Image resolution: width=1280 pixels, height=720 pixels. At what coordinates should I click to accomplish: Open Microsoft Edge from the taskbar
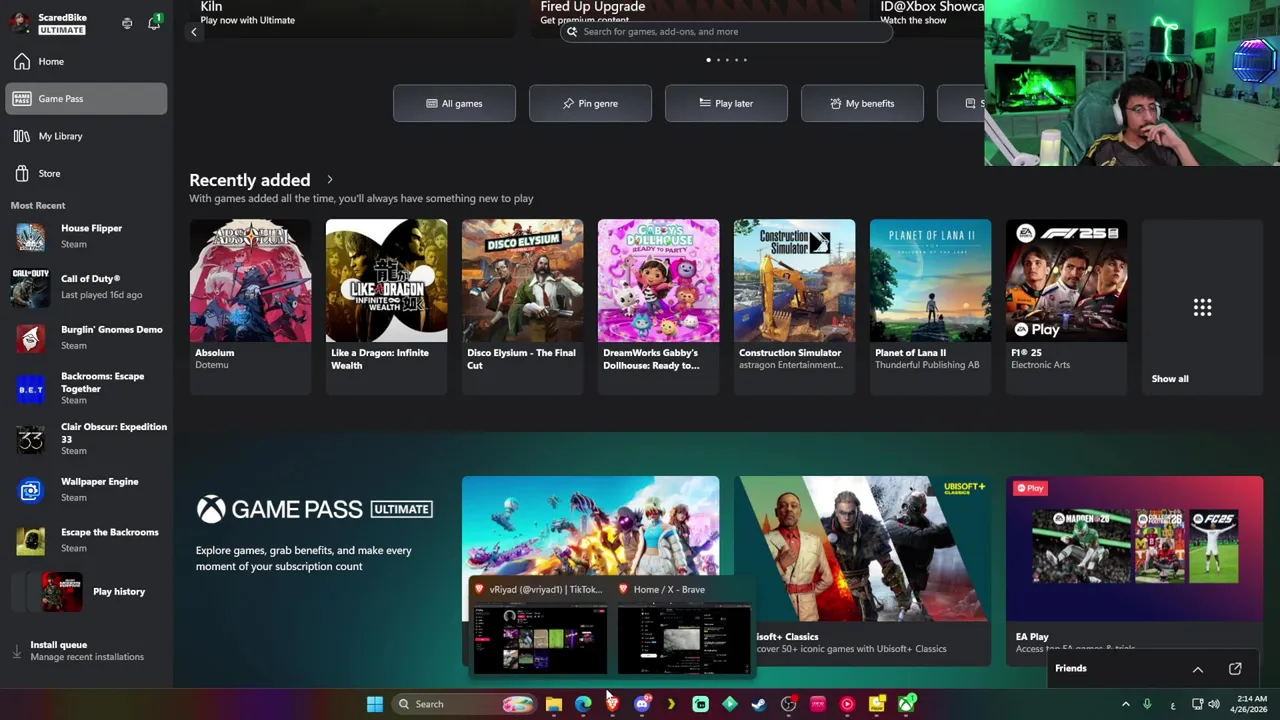click(583, 704)
